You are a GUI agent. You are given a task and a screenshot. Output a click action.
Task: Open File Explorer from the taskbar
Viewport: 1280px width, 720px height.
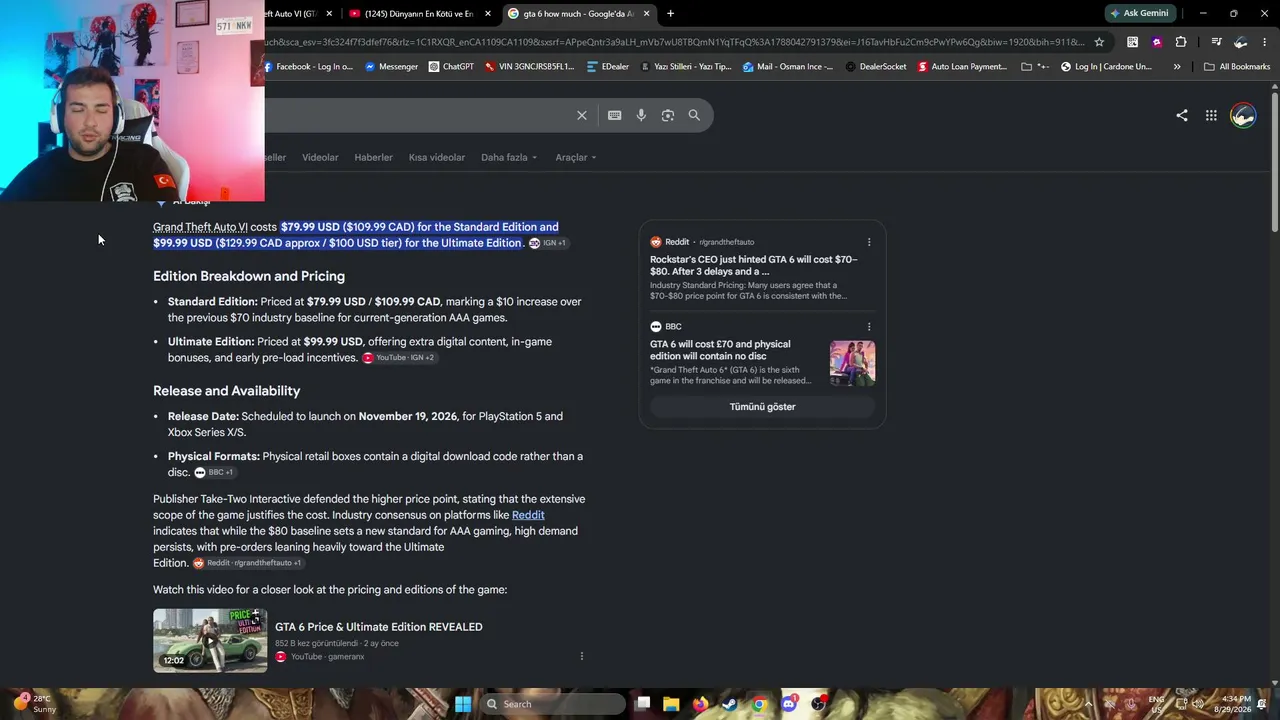pos(671,704)
